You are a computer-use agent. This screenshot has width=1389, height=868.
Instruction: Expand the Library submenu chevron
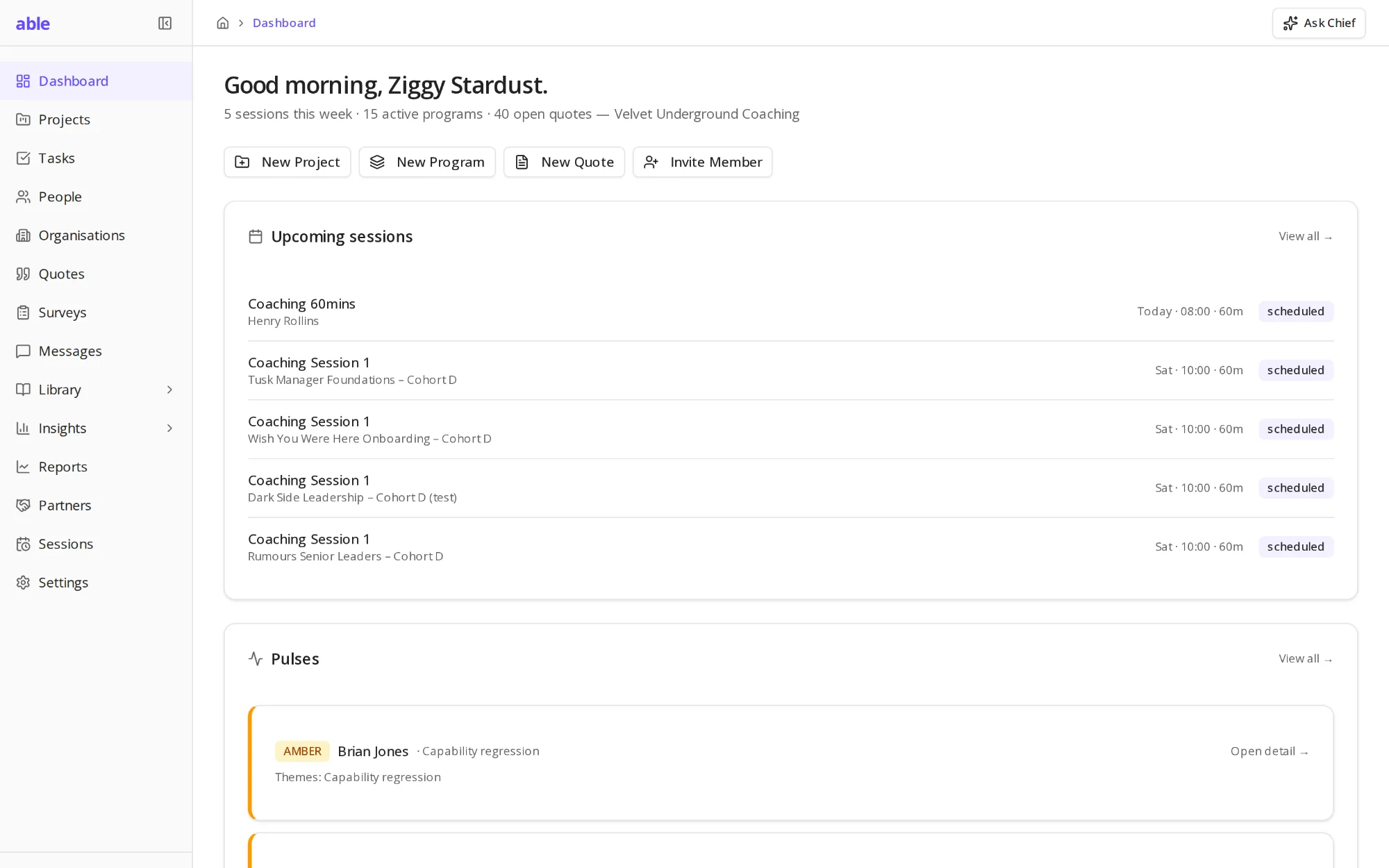pos(169,390)
